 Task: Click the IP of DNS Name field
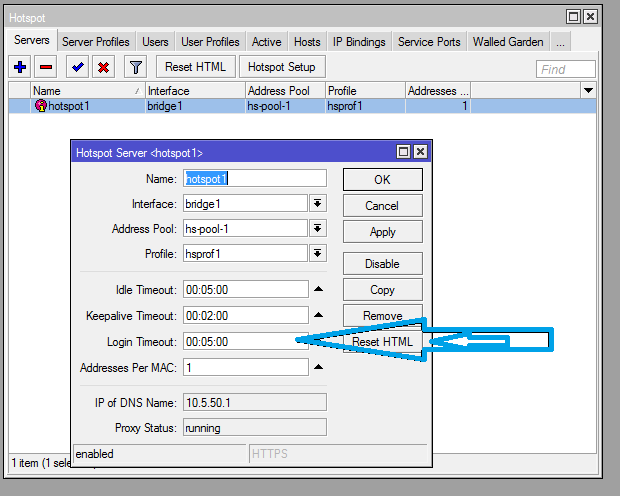255,402
